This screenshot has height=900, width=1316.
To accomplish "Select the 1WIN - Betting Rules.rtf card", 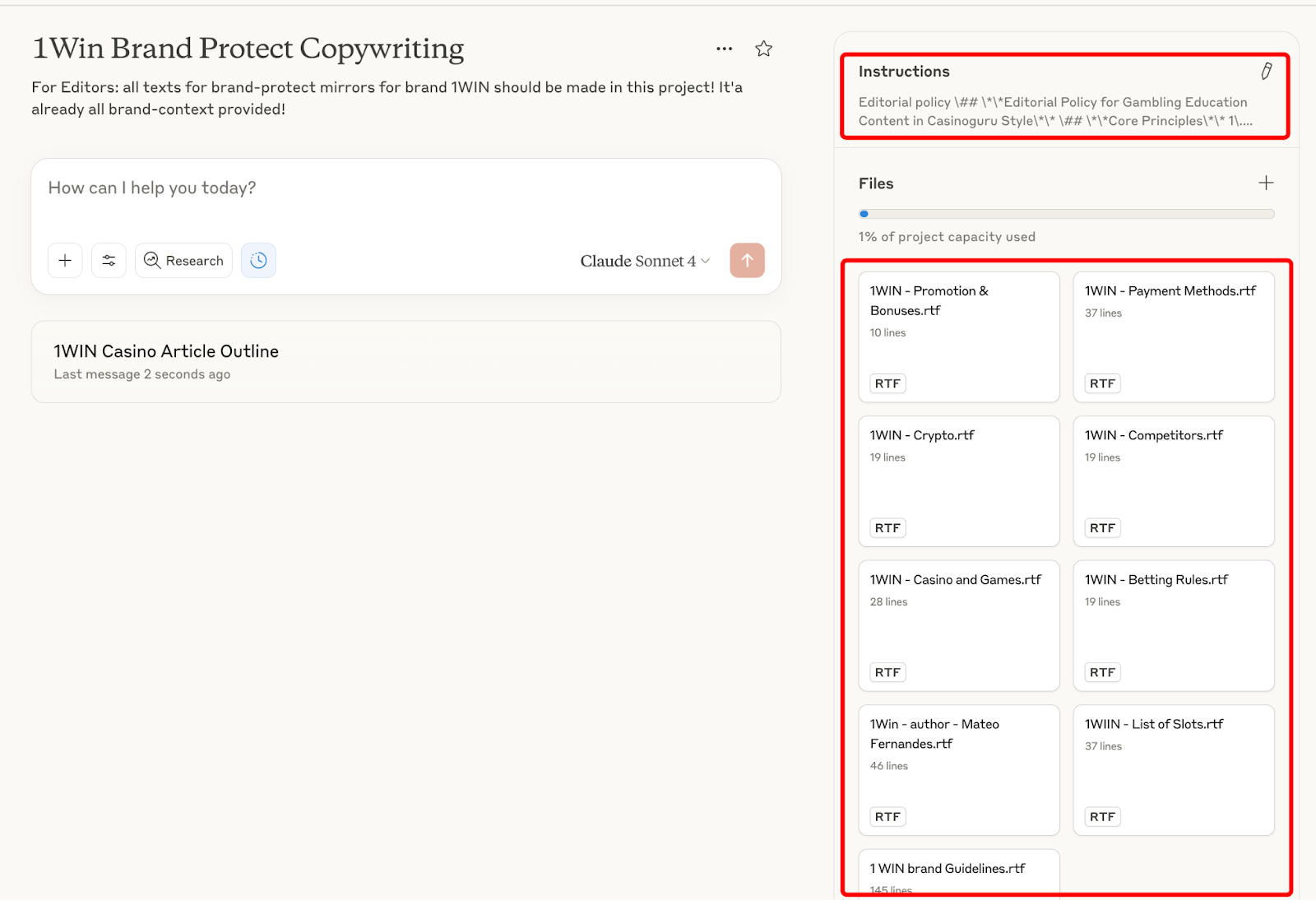I will point(1173,625).
